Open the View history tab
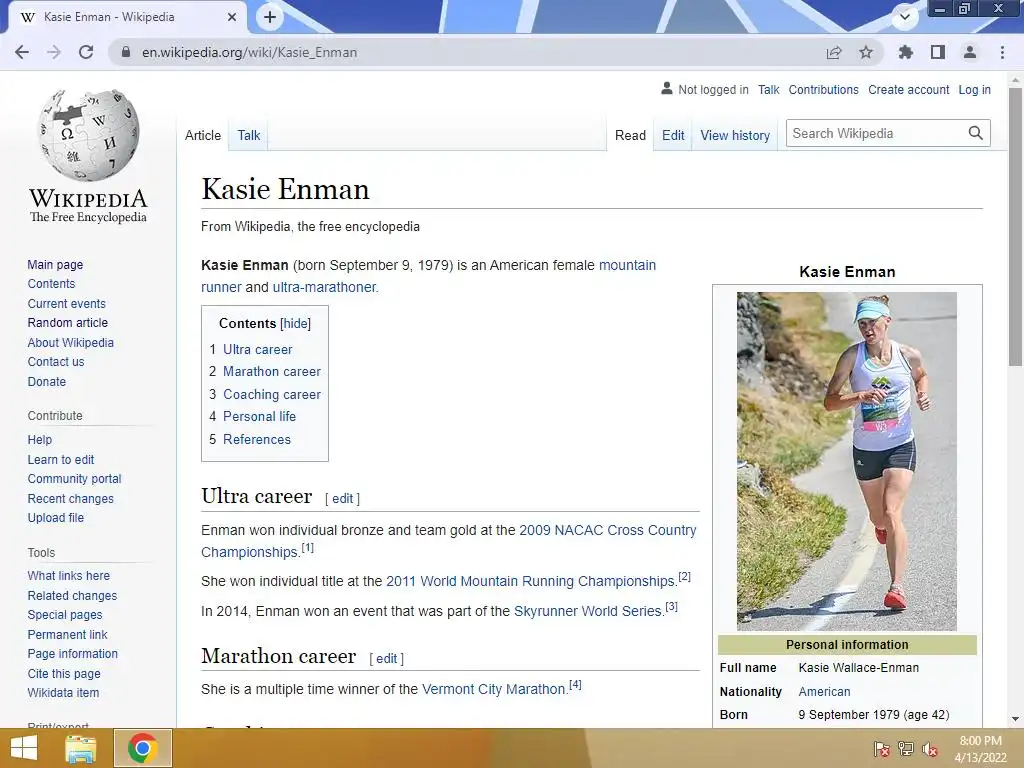This screenshot has height=768, width=1024. click(x=735, y=135)
